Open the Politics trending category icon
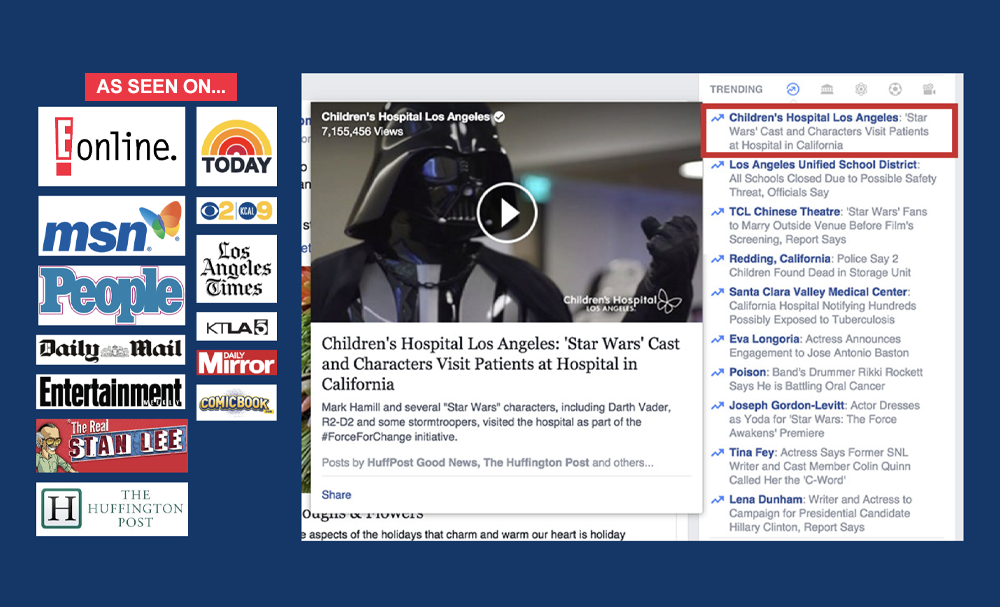This screenshot has height=607, width=1000. click(x=827, y=89)
